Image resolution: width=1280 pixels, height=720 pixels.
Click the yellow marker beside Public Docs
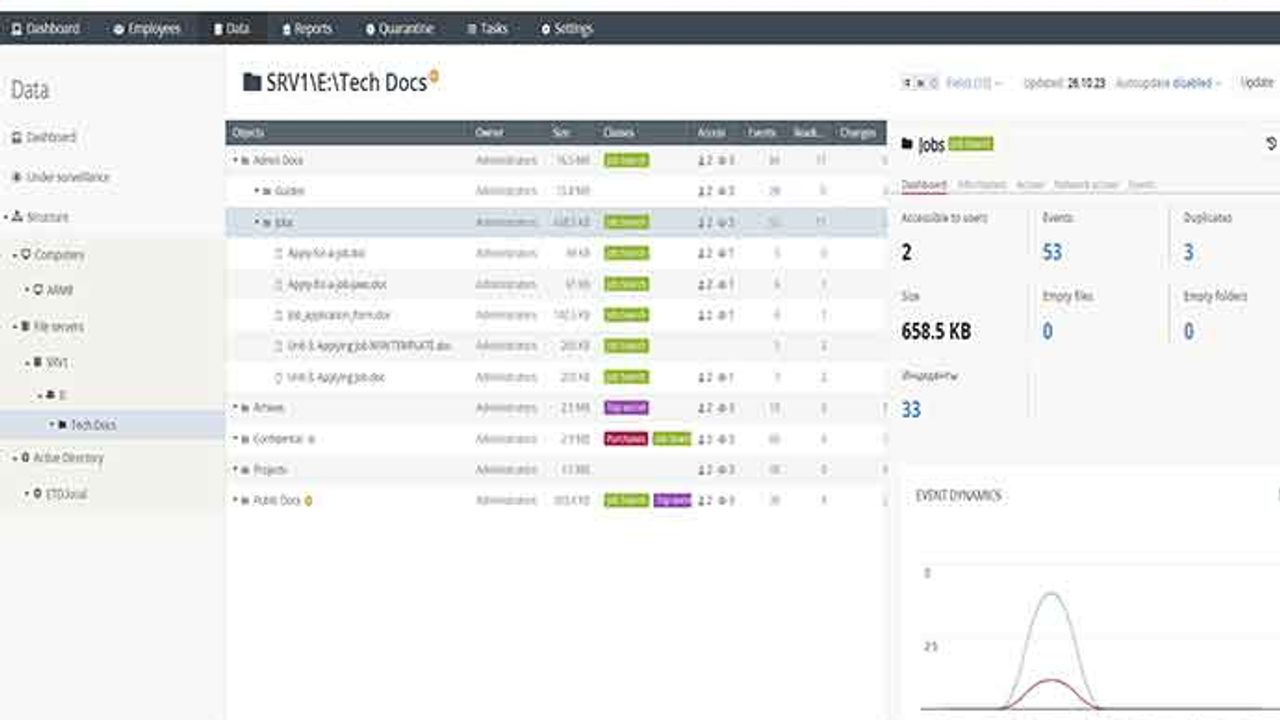pyautogui.click(x=308, y=501)
